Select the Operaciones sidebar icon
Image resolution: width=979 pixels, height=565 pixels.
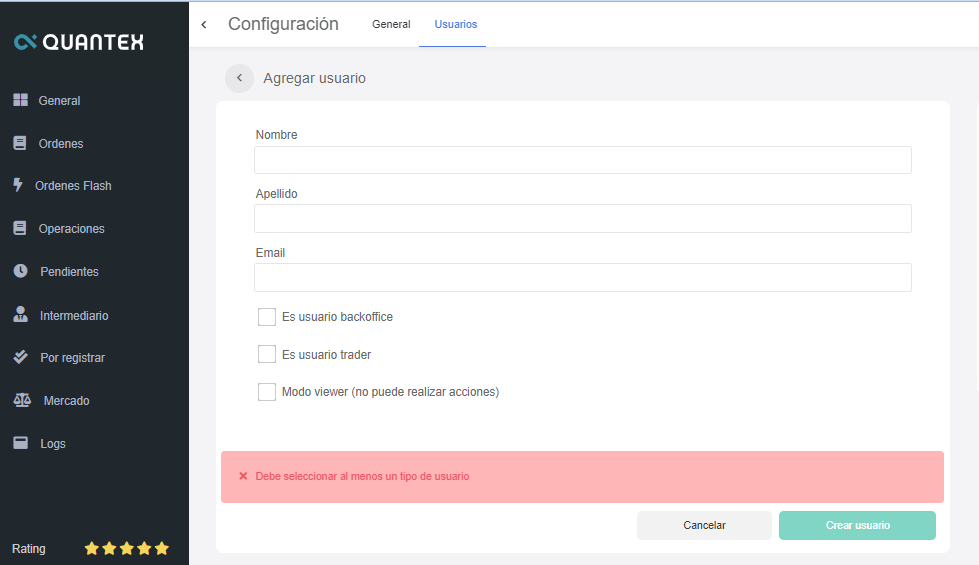(20, 228)
